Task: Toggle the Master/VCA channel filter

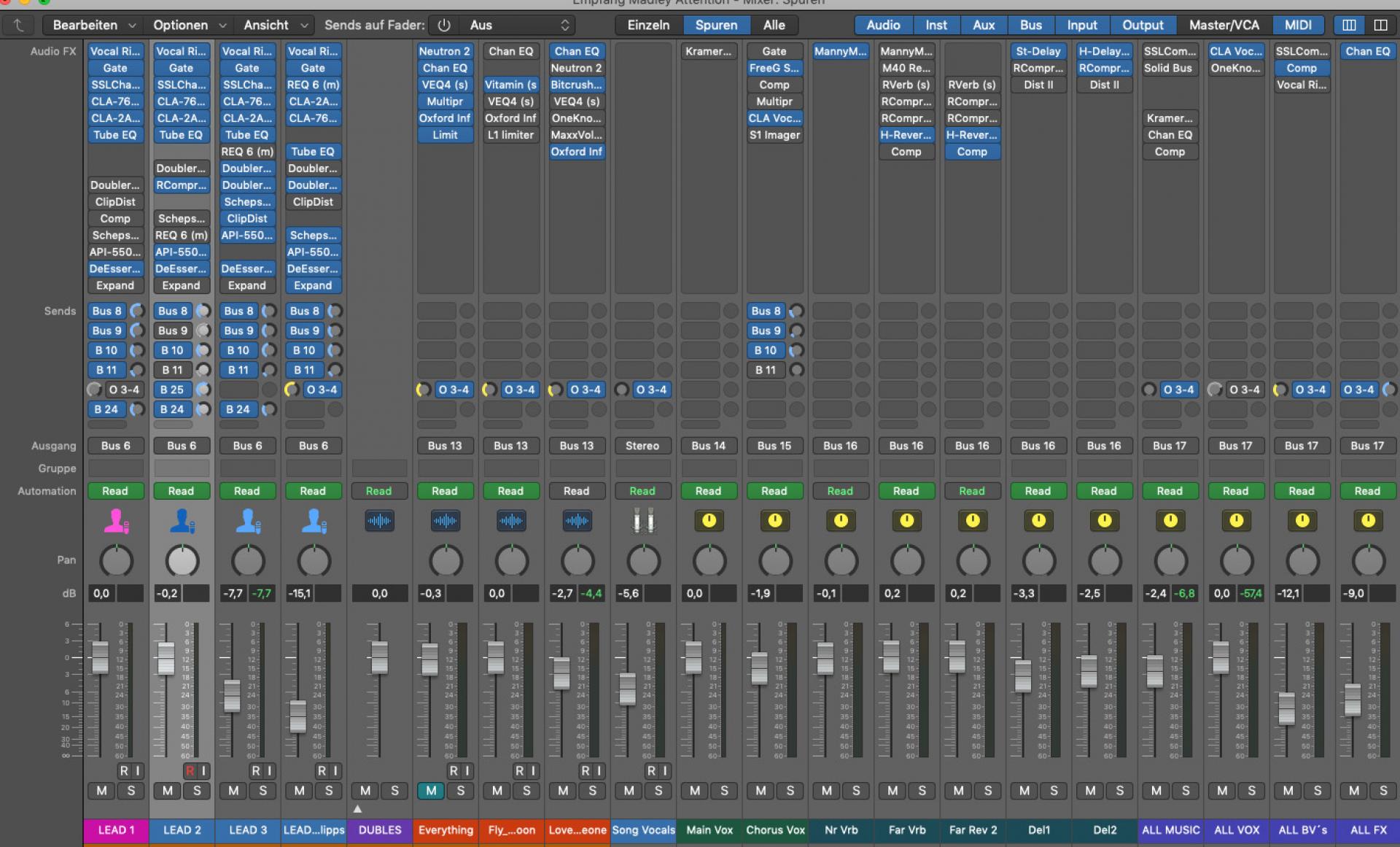Action: coord(1224,25)
